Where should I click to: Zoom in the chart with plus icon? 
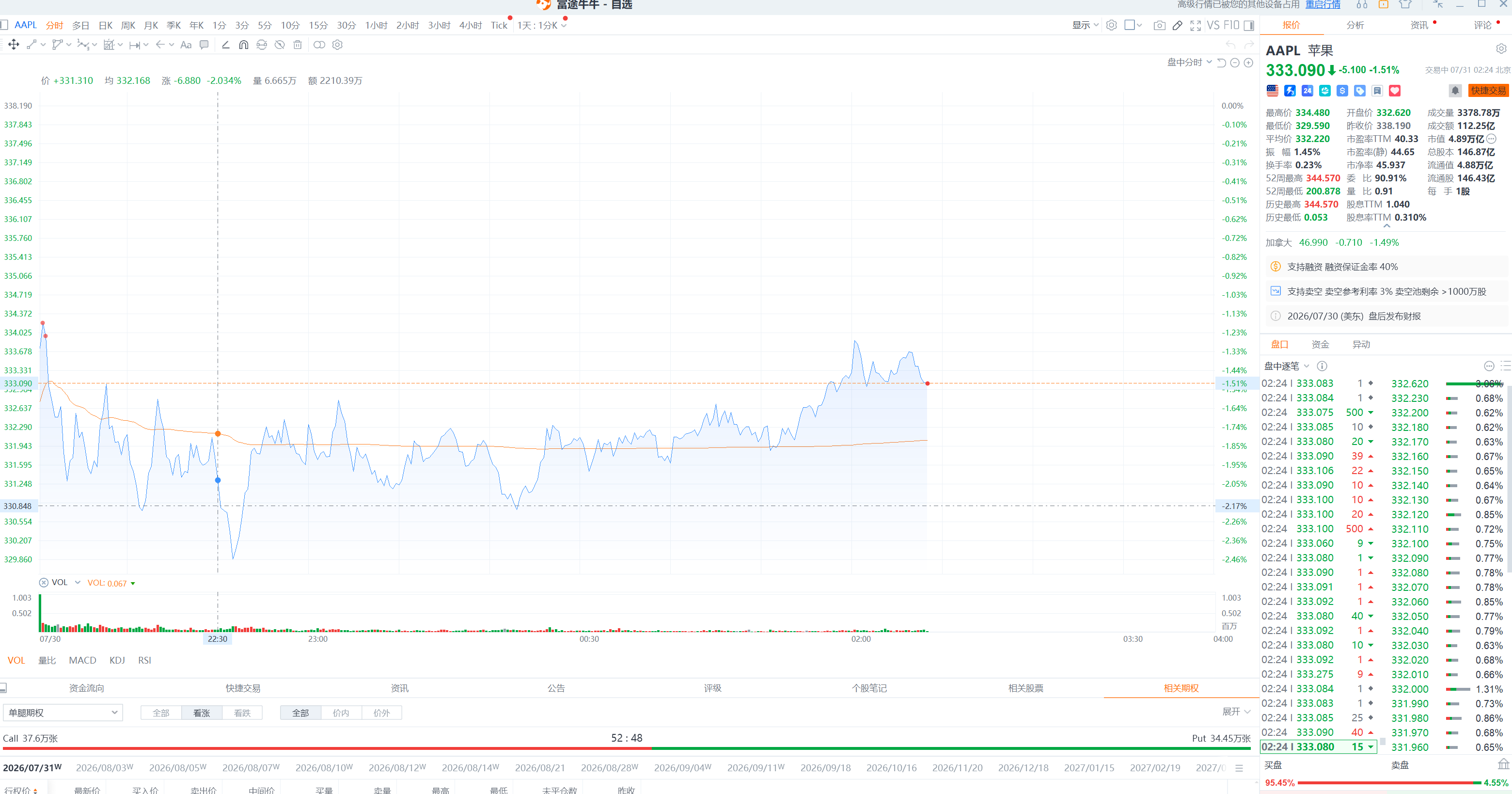coord(1248,63)
